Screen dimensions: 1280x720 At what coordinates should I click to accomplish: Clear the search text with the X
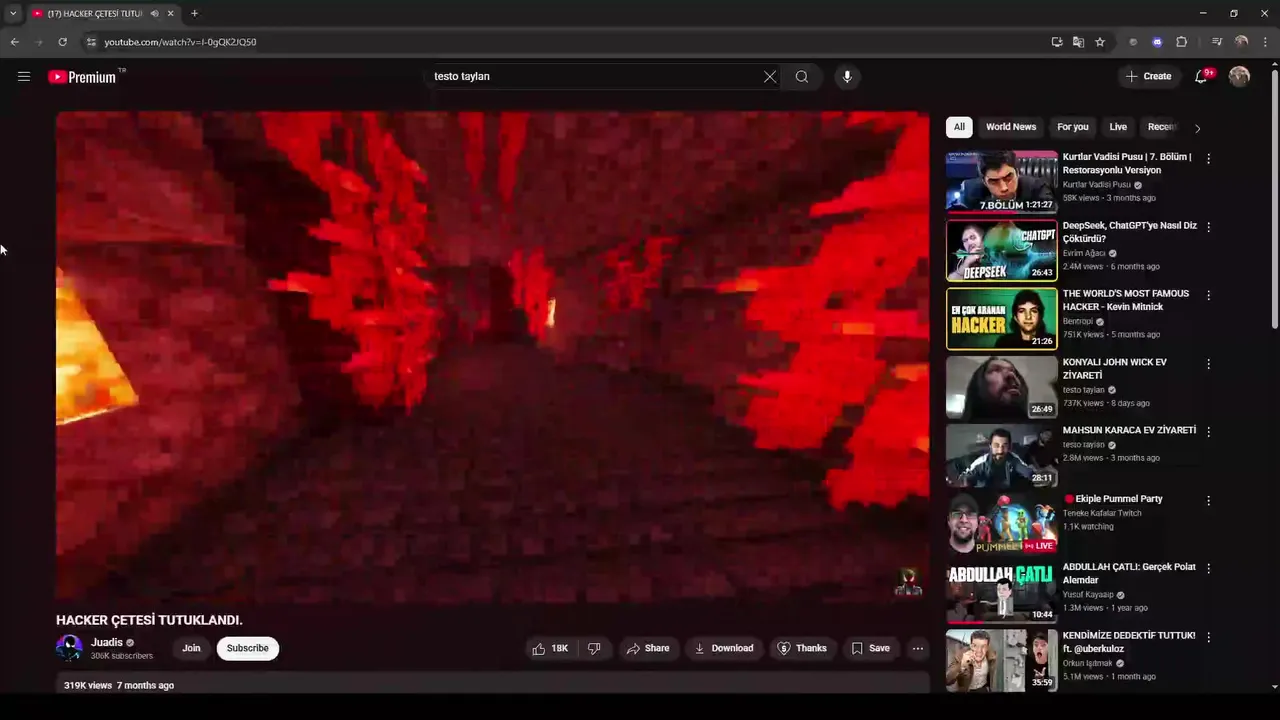pos(770,76)
